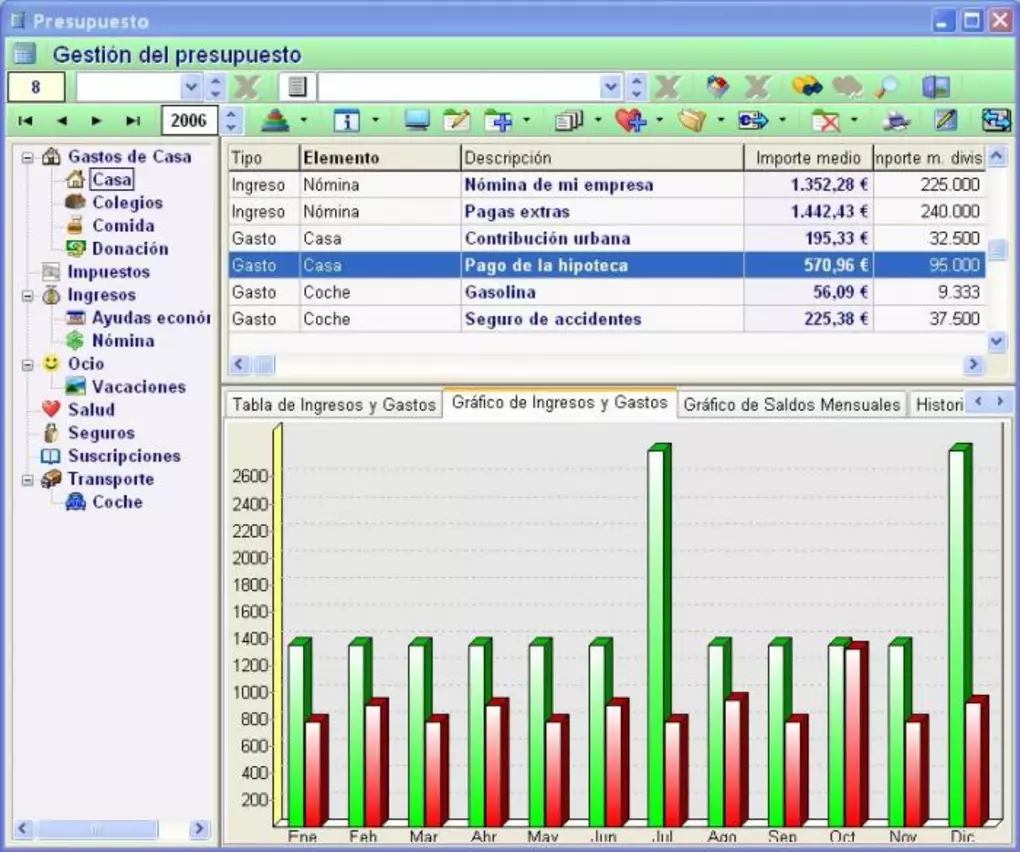Go to first record navigation arrow
The height and width of the screenshot is (852, 1020).
click(26, 121)
